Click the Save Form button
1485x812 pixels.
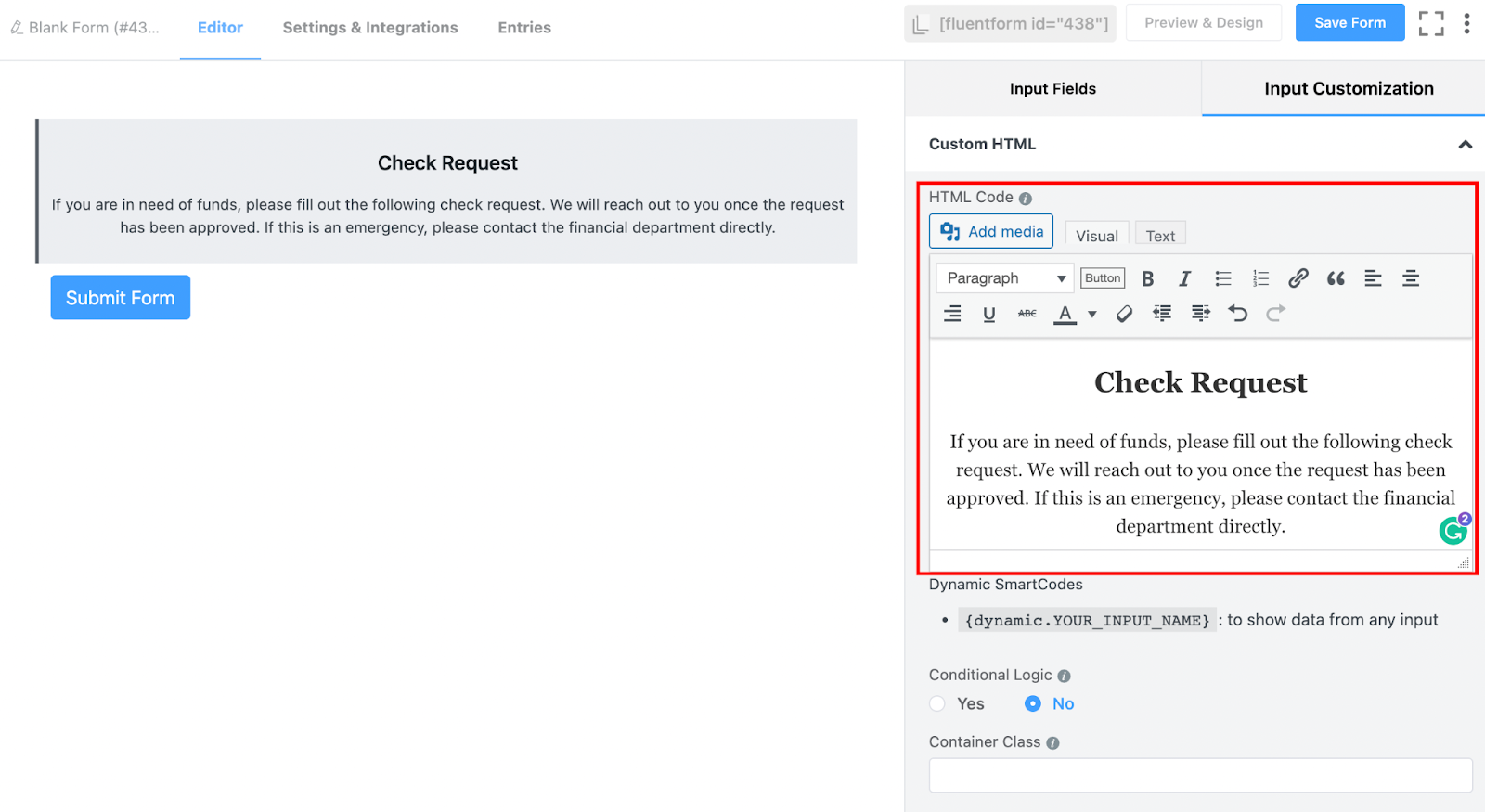[x=1349, y=23]
